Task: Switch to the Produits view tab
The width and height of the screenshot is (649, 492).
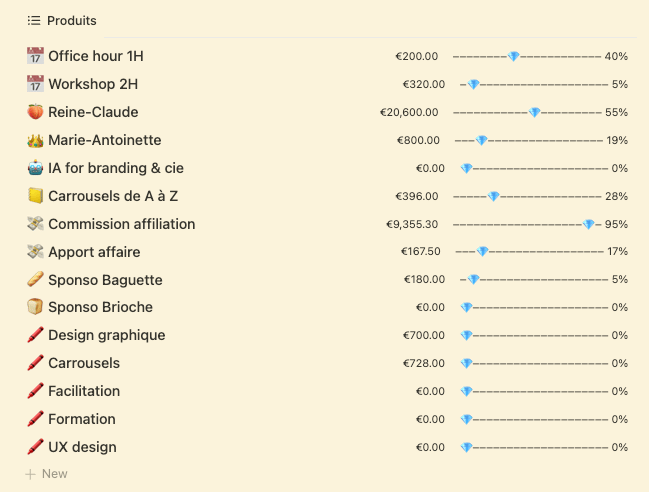Action: point(62,20)
